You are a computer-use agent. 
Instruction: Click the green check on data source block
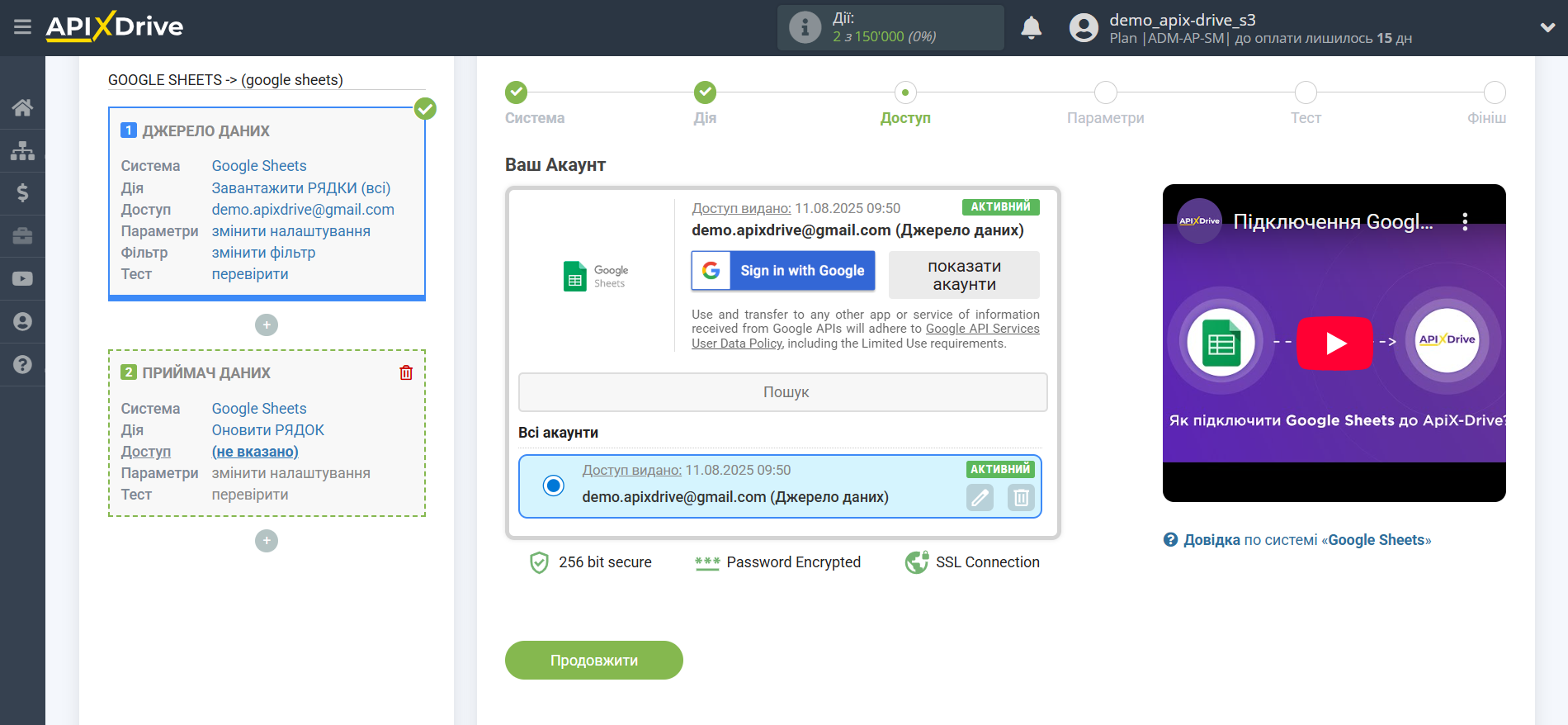coord(425,108)
